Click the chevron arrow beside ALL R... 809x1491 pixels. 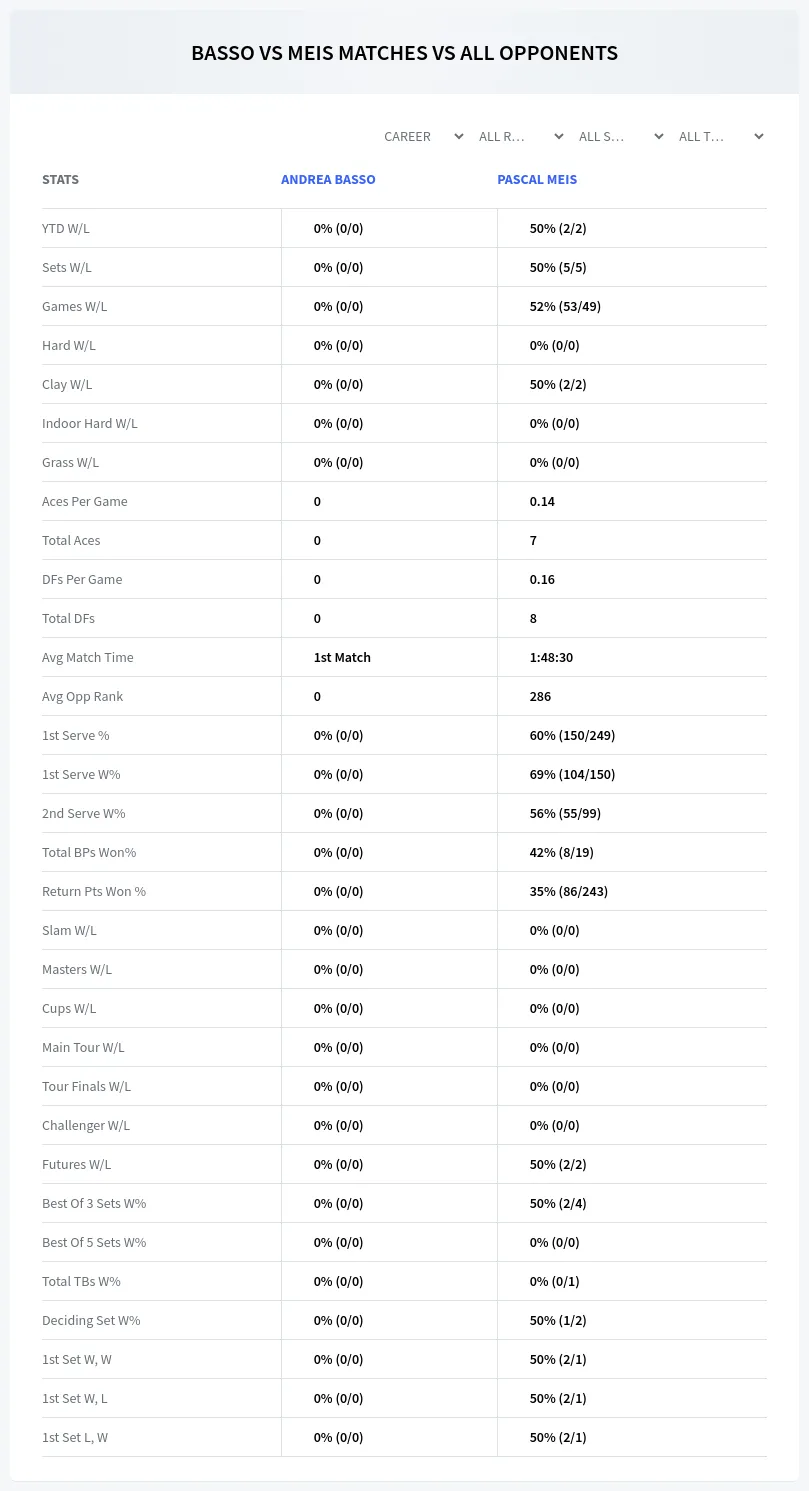pos(559,136)
